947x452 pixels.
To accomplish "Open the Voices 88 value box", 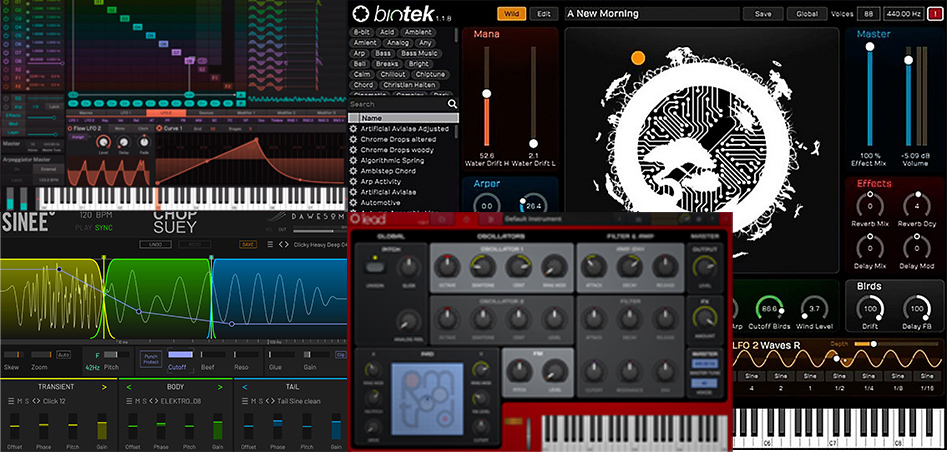I will click(x=868, y=13).
